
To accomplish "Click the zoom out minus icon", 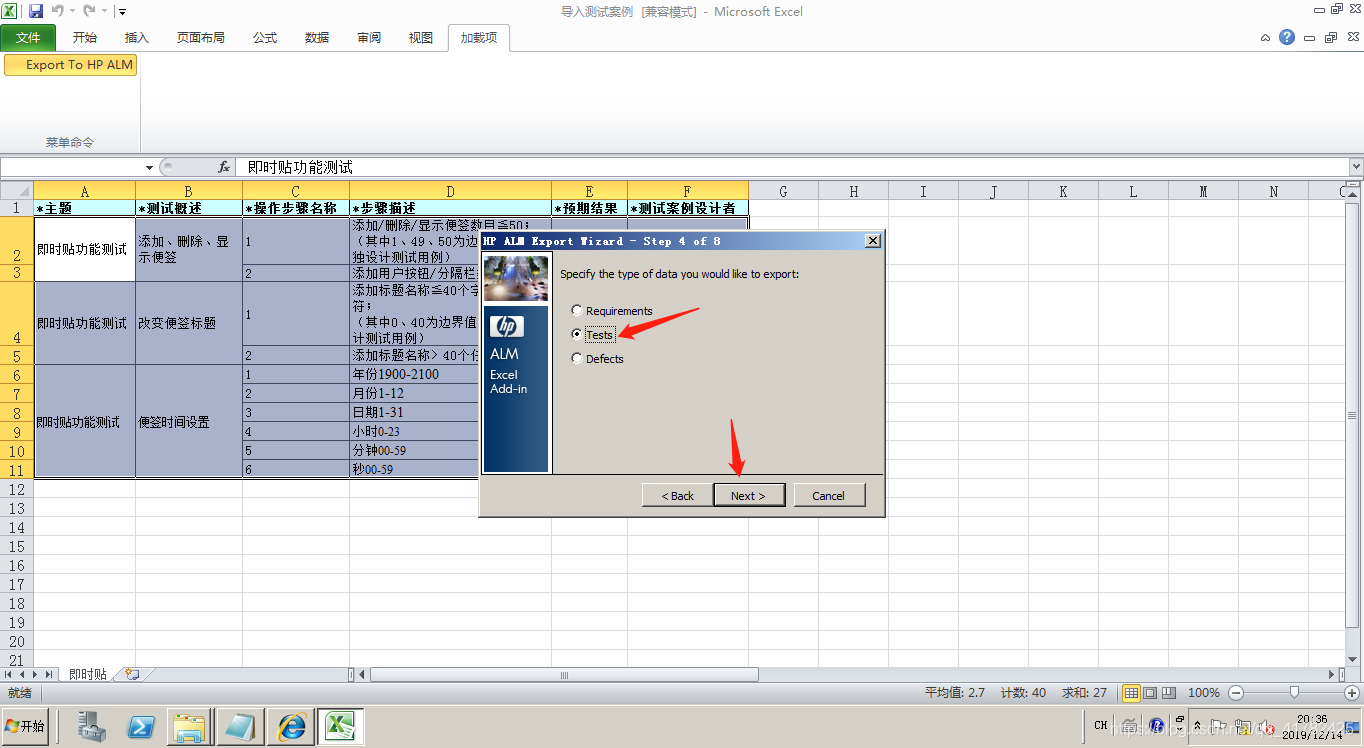I will pyautogui.click(x=1236, y=693).
